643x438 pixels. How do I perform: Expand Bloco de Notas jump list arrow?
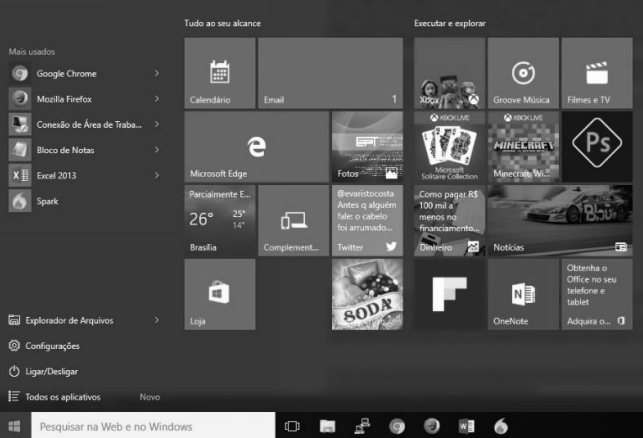click(157, 150)
